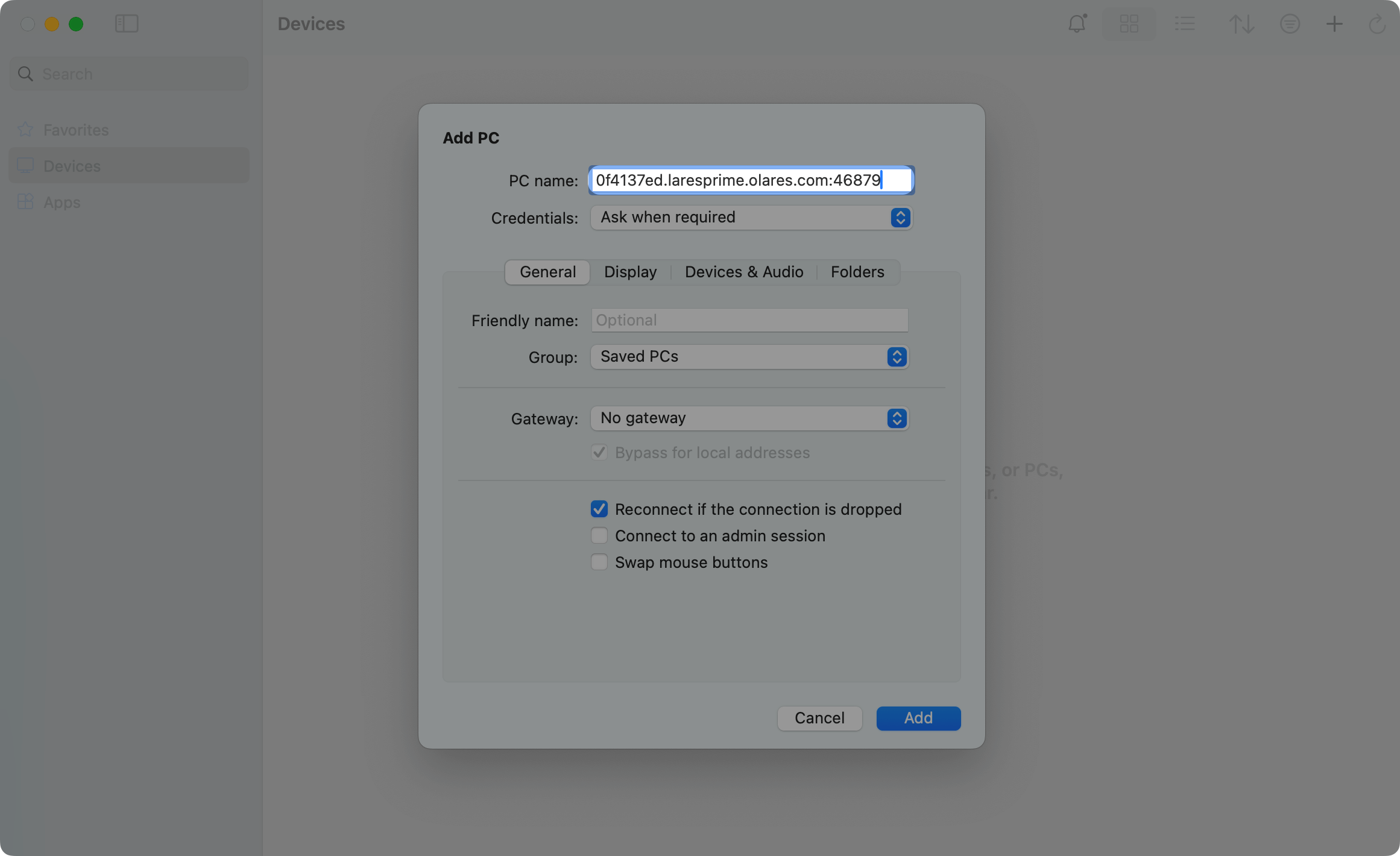Open the Devices & Audio tab
This screenshot has width=1400, height=856.
pyautogui.click(x=743, y=272)
